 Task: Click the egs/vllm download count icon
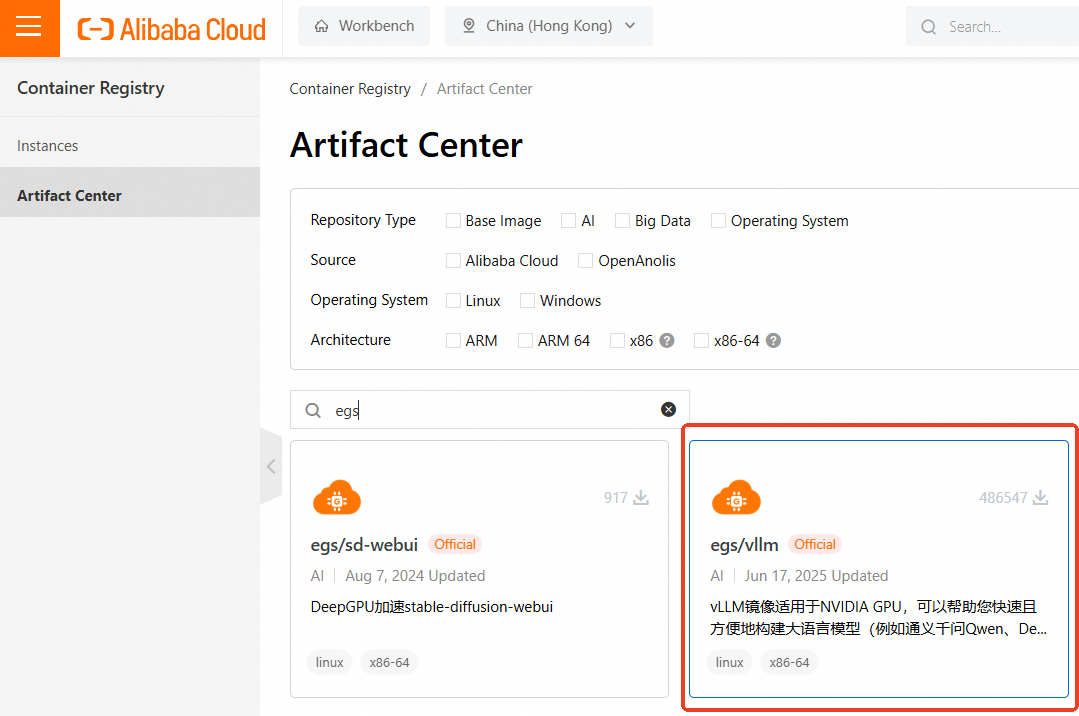point(1041,497)
